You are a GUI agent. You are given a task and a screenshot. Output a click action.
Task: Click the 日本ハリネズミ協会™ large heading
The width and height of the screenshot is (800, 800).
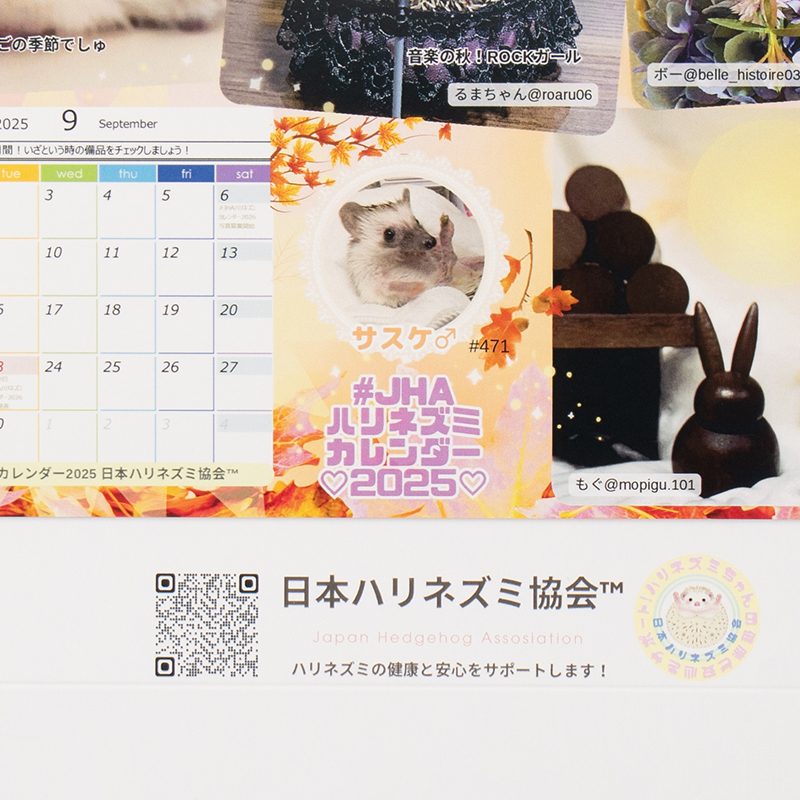[453, 592]
